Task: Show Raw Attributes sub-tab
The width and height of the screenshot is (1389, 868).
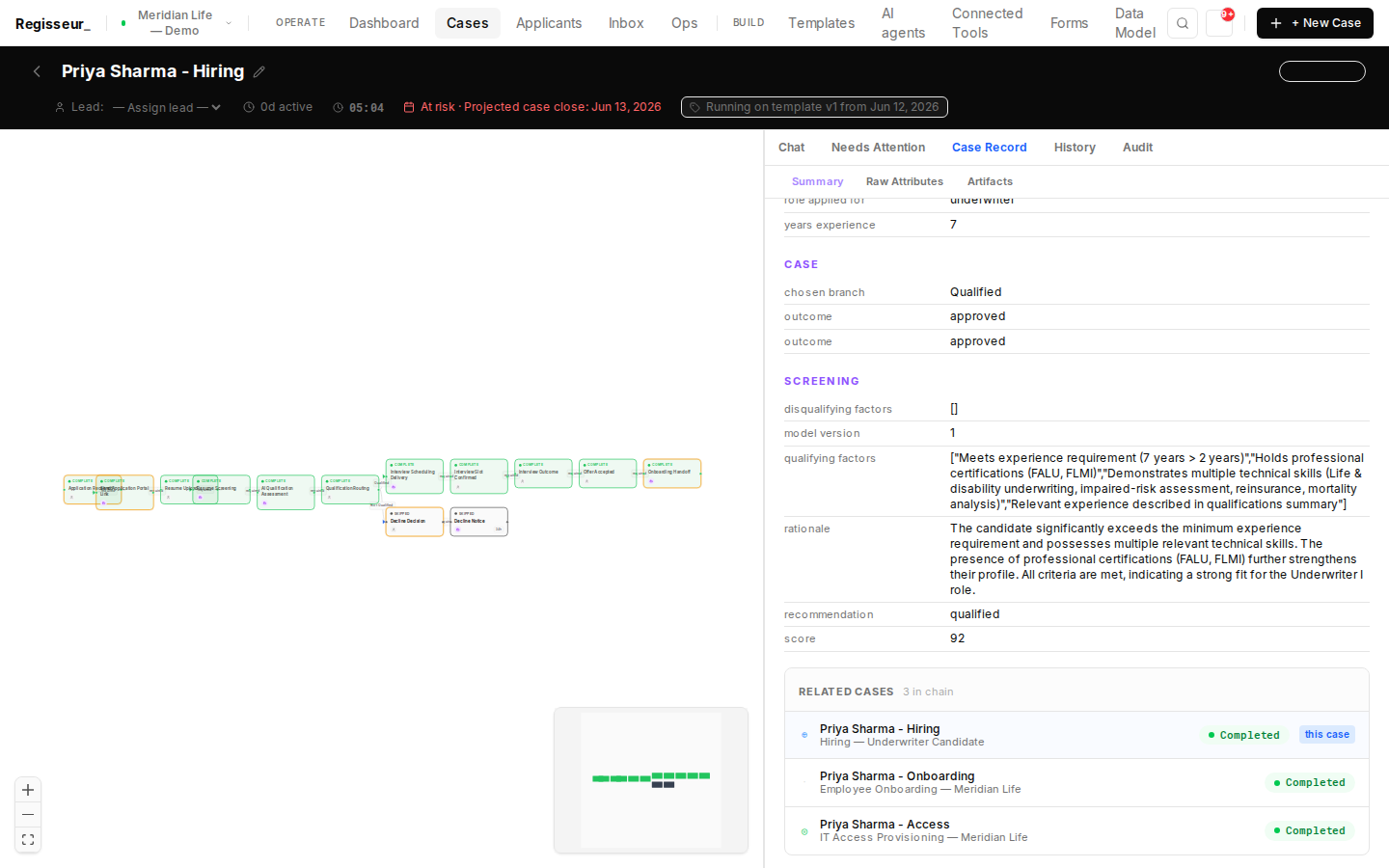Action: tap(905, 181)
